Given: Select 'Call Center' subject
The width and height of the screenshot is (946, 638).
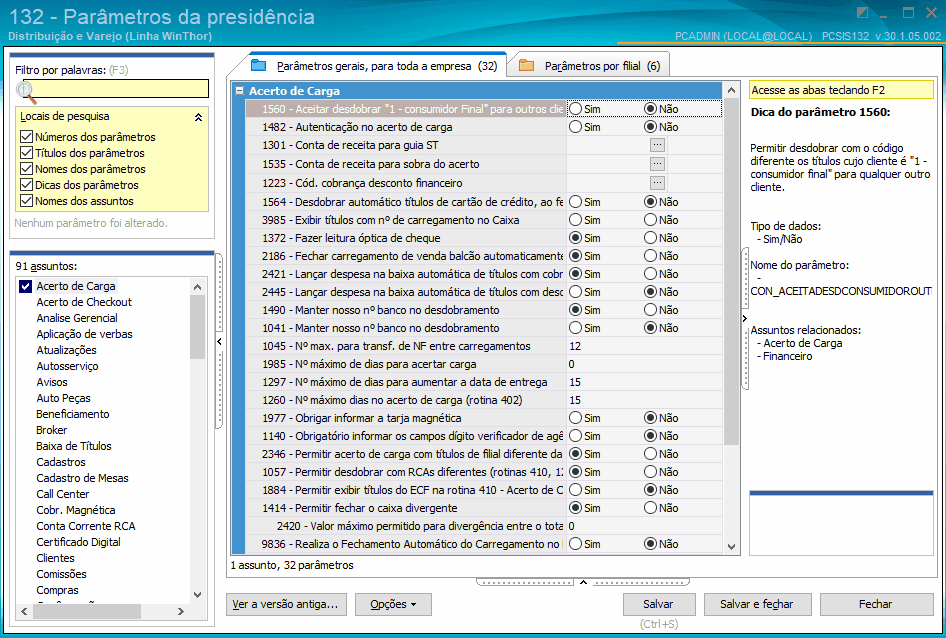Looking at the screenshot, I should tap(63, 494).
